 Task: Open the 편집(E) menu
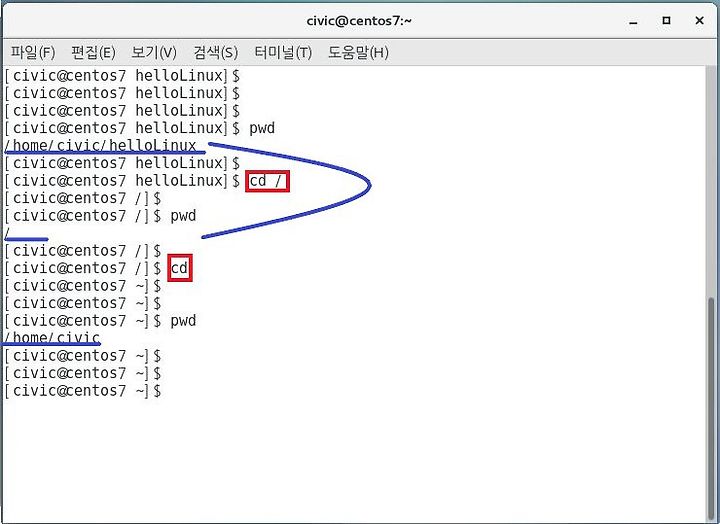pyautogui.click(x=93, y=52)
